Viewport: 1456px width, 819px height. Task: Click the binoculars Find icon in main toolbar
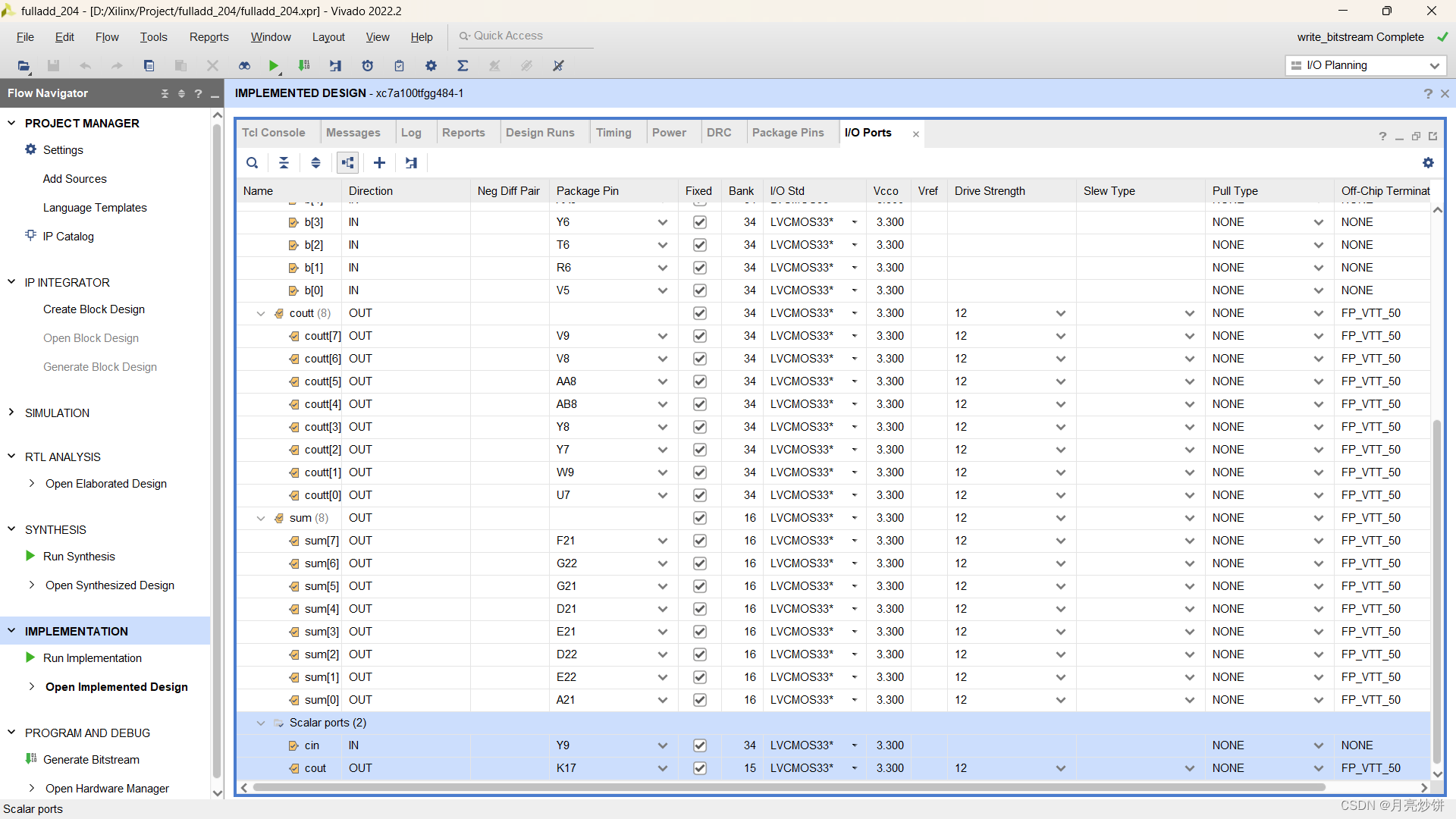244,66
